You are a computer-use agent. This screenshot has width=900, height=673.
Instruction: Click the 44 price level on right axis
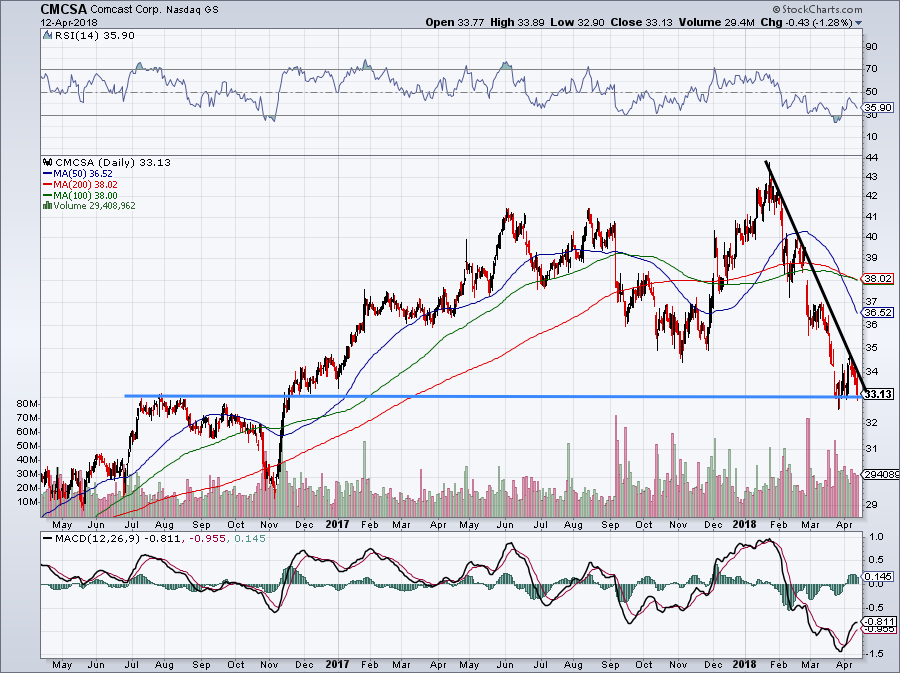click(871, 157)
